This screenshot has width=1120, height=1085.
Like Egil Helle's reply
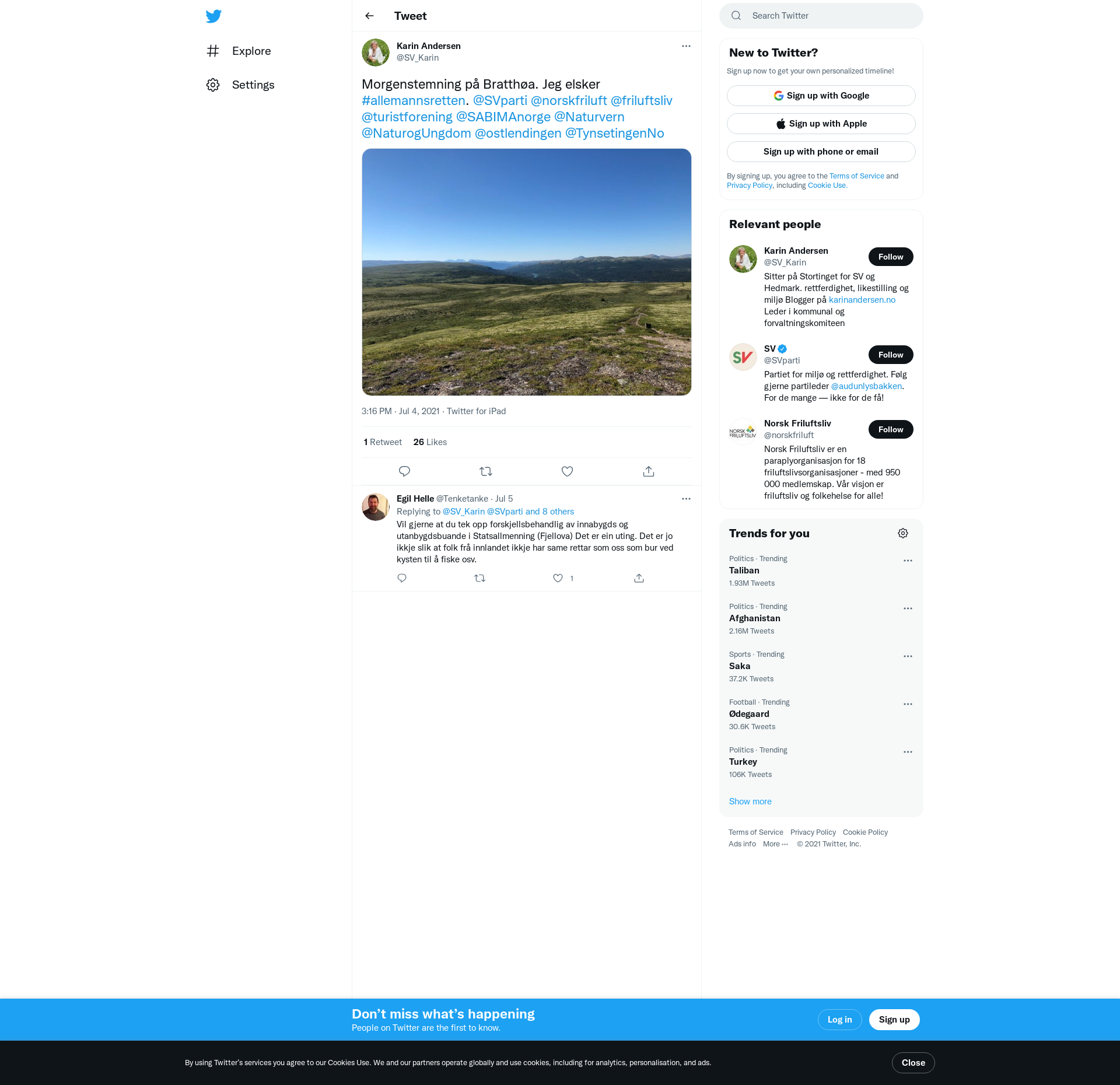click(558, 578)
